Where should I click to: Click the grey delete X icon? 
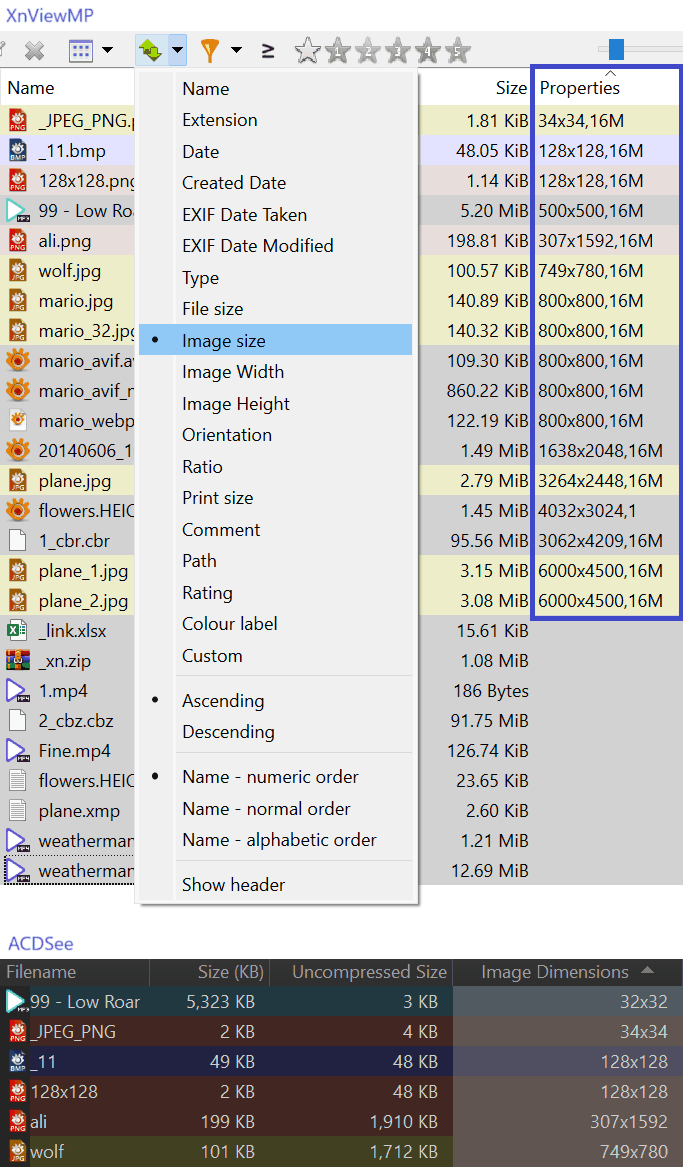click(x=34, y=49)
